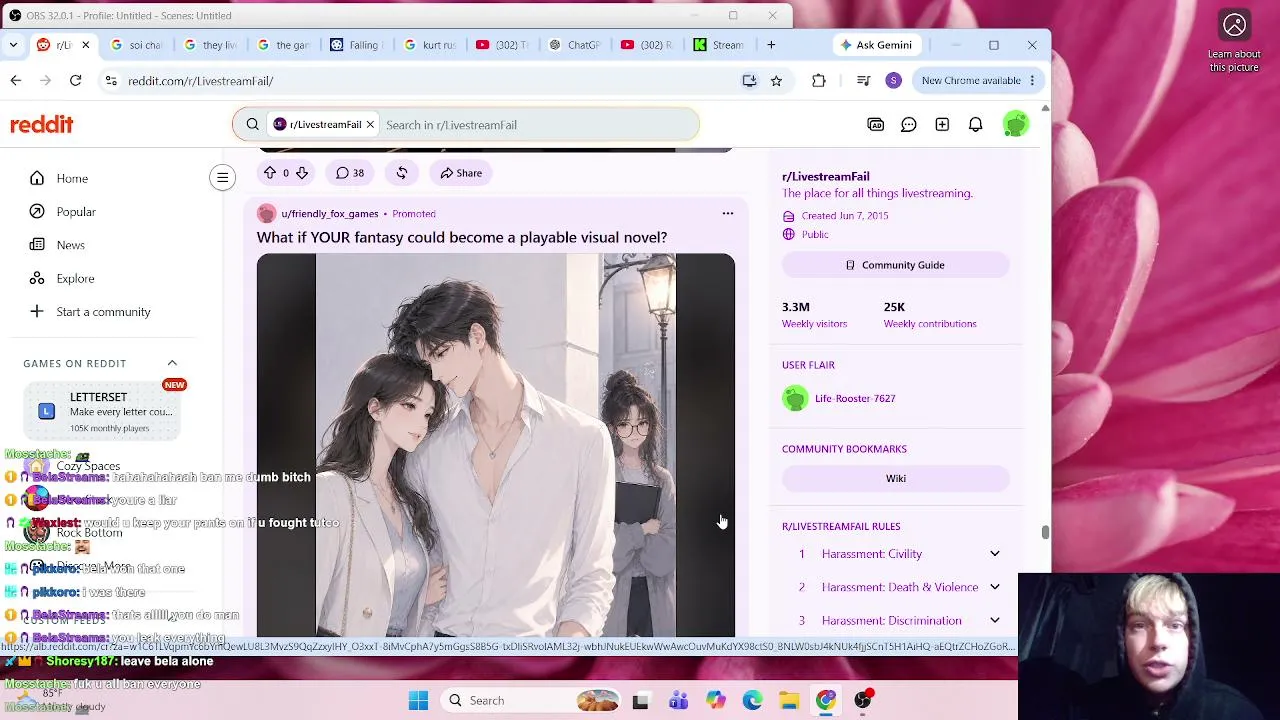Open Chrome profile S avatar
Screen dimensions: 1280x720
[x=894, y=81]
